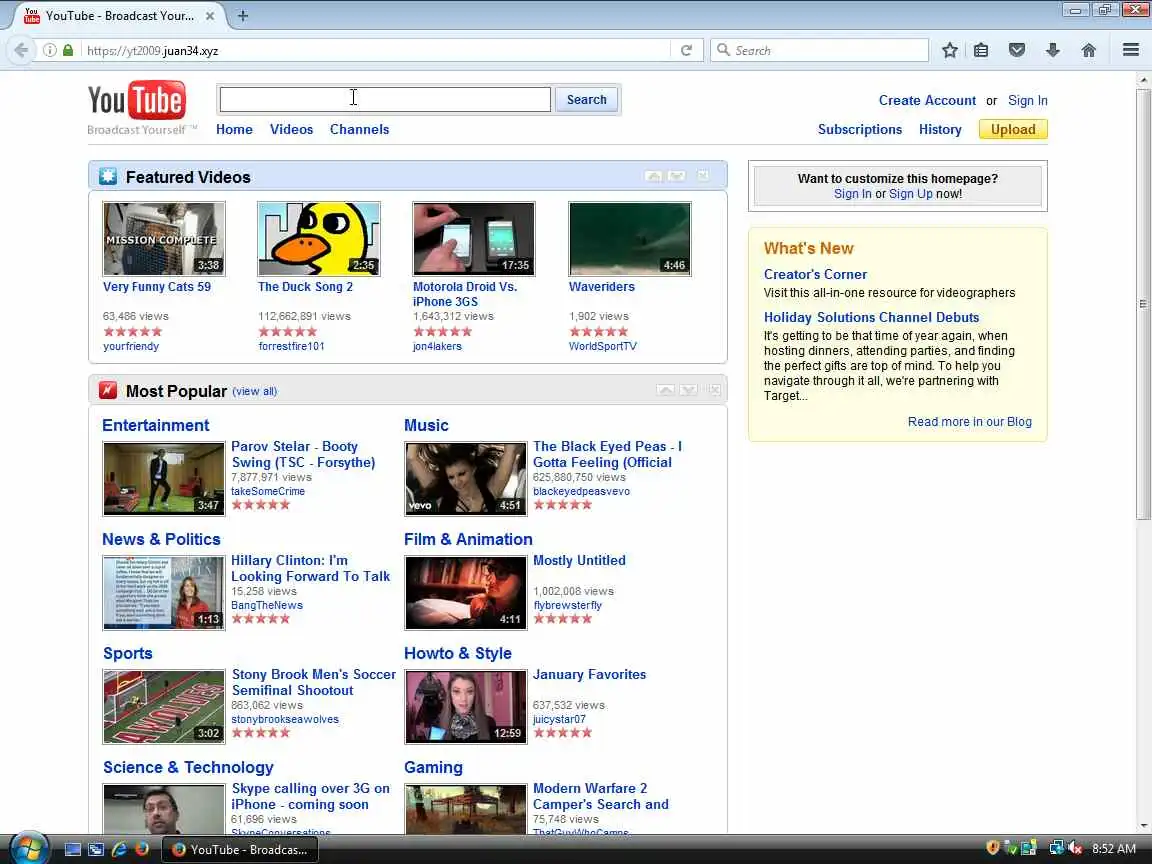1152x864 pixels.
Task: Move Most Popular module down
Action: [x=688, y=389]
